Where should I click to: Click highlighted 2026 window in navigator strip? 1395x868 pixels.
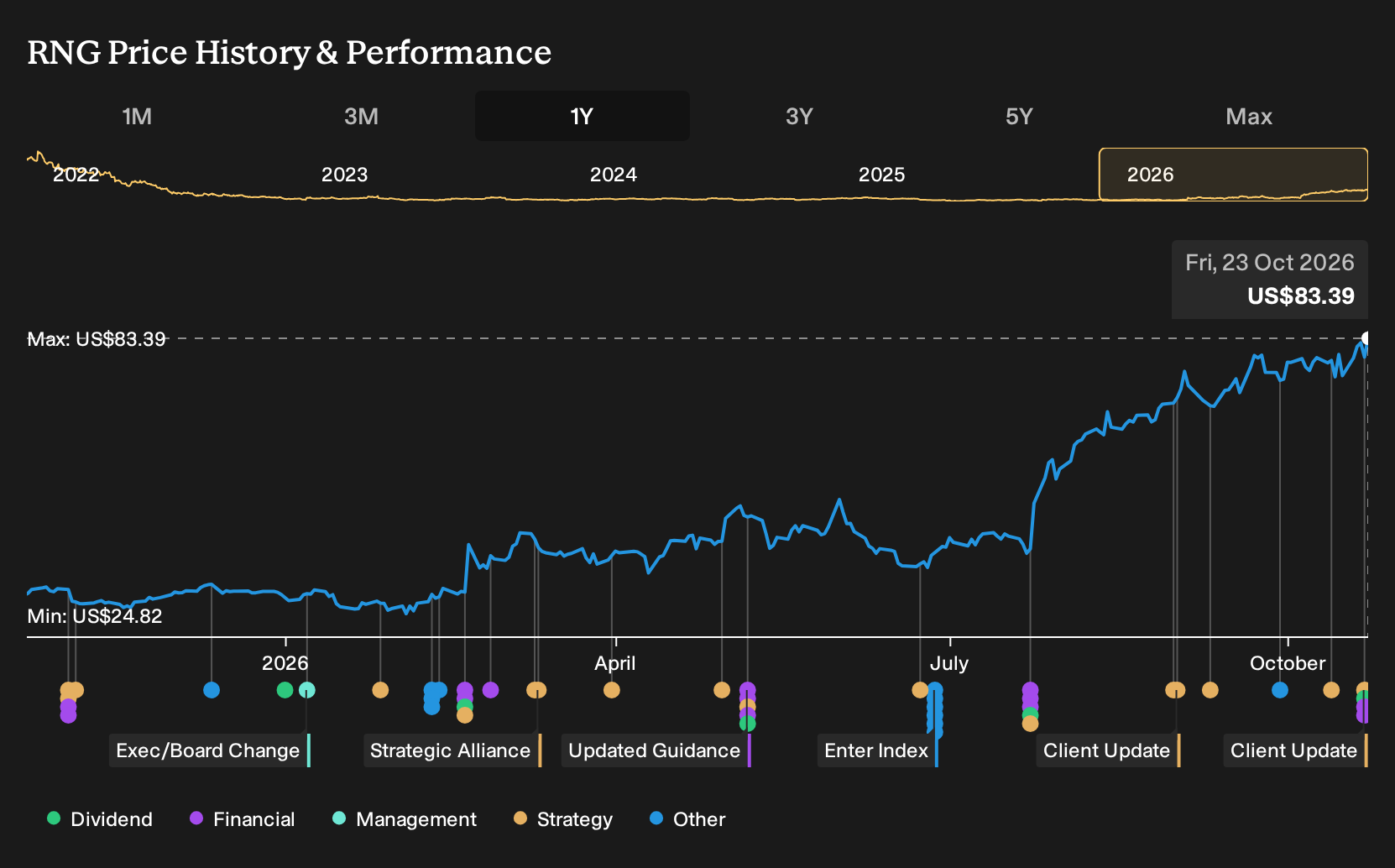click(x=1234, y=175)
